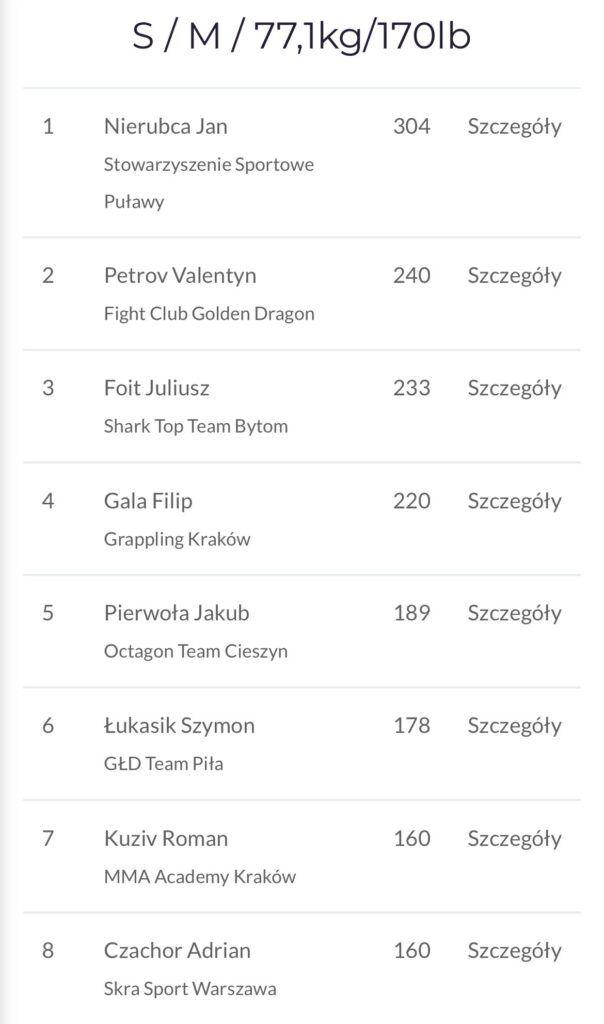Open Szczegóły for Pierwoła Jakub
Image resolution: width=604 pixels, height=1024 pixels.
pos(514,613)
